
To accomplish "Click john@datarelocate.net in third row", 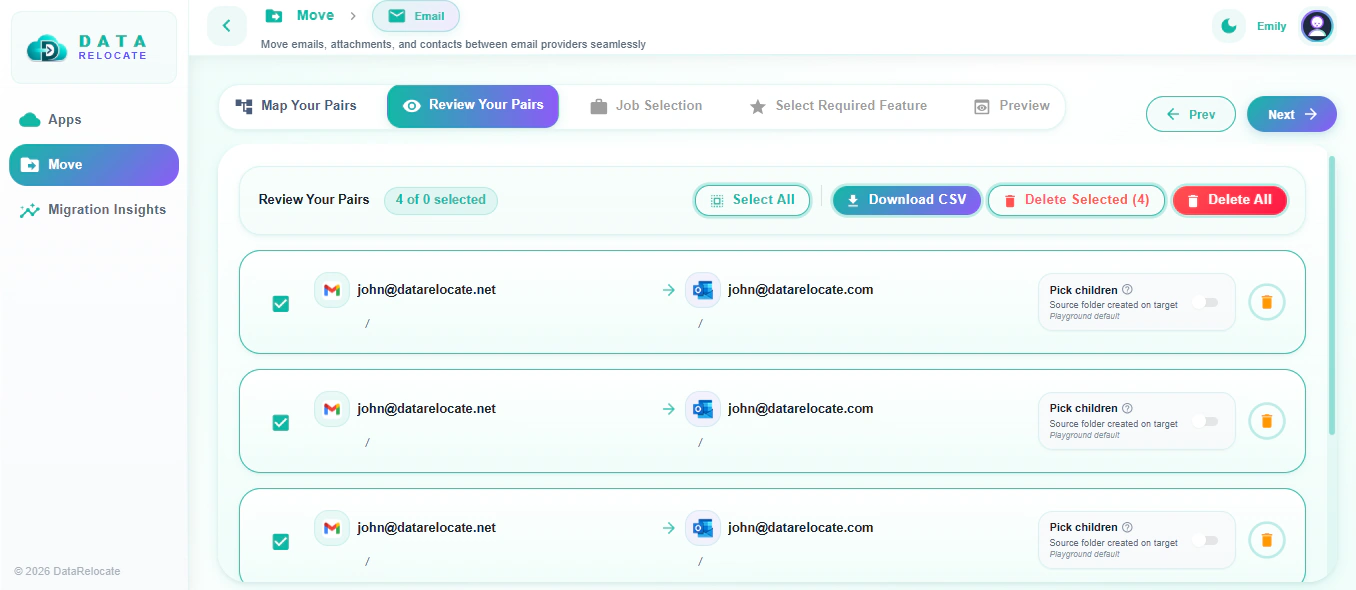I will [427, 528].
